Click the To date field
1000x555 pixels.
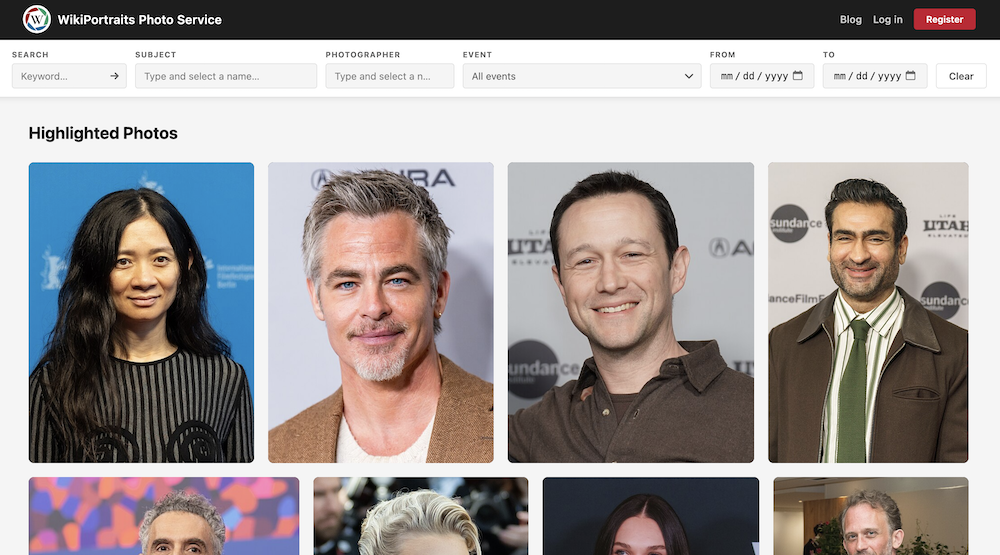point(874,76)
